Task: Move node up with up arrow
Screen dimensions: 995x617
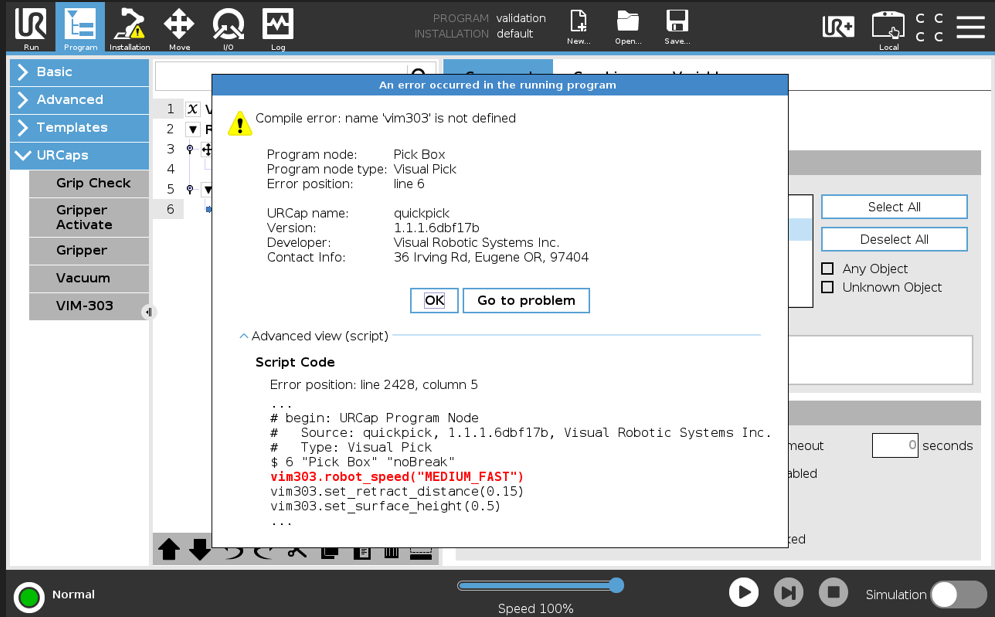Action: pyautogui.click(x=169, y=550)
